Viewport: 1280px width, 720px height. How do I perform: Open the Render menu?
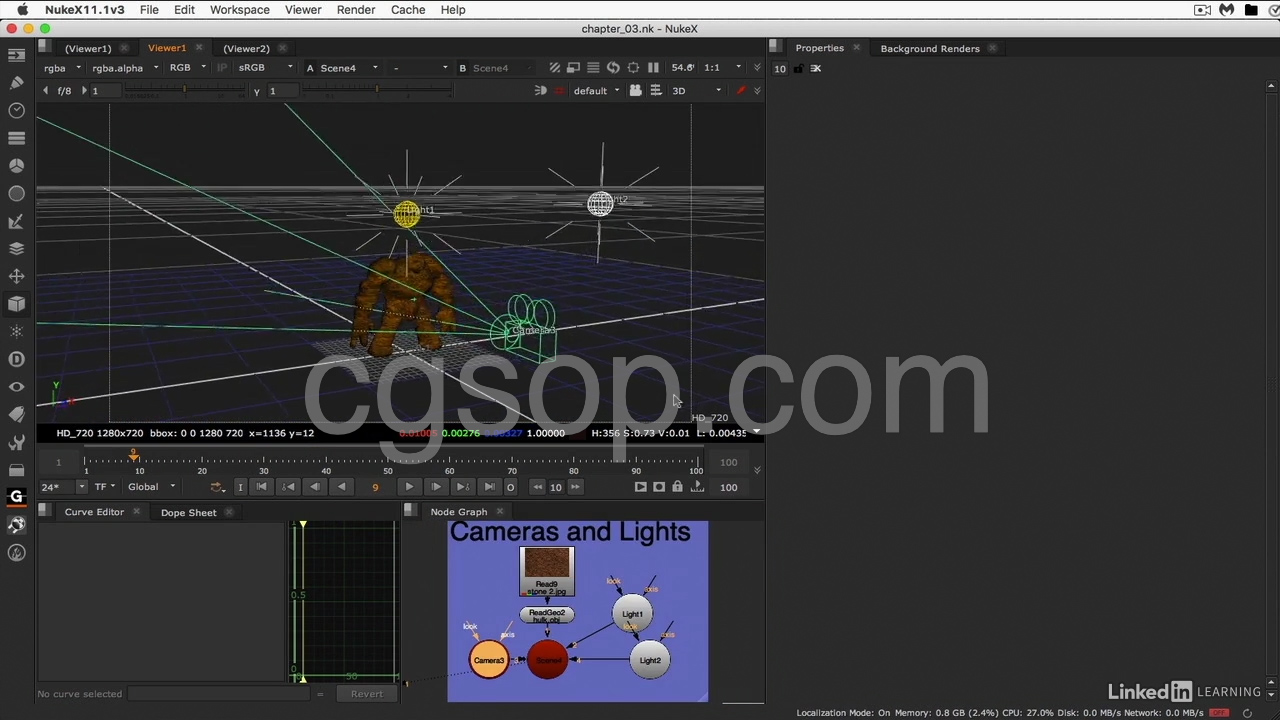356,10
